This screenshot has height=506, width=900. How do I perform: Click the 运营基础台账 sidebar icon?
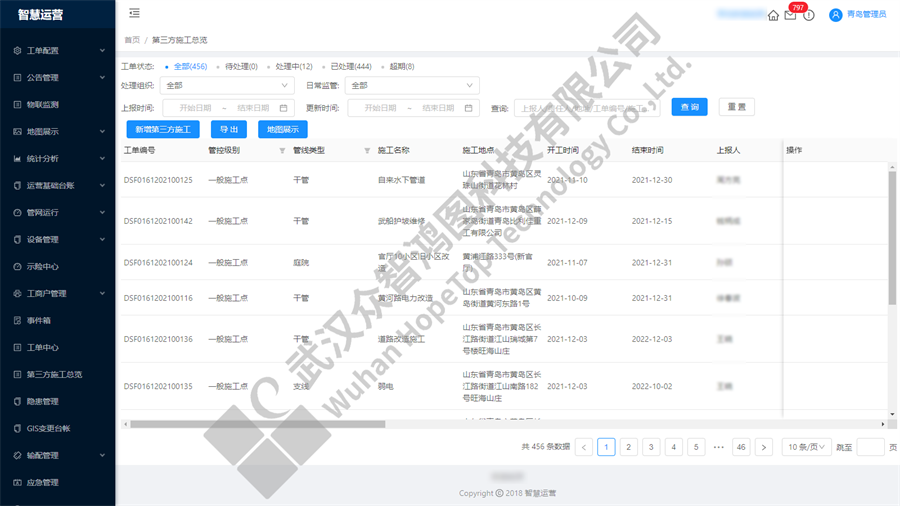(x=17, y=185)
